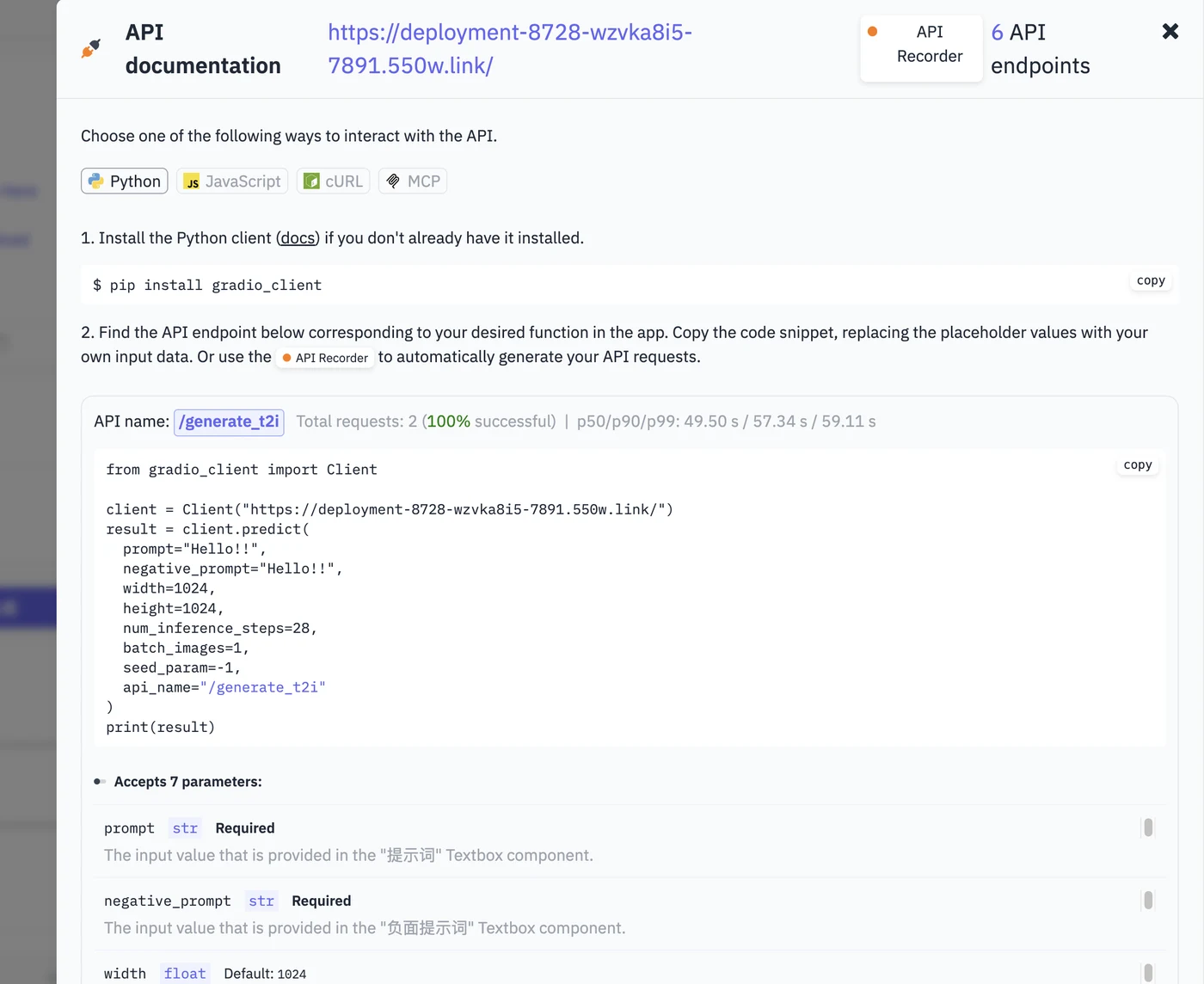This screenshot has height=984, width=1204.
Task: Copy the pip install command
Action: coord(1151,280)
